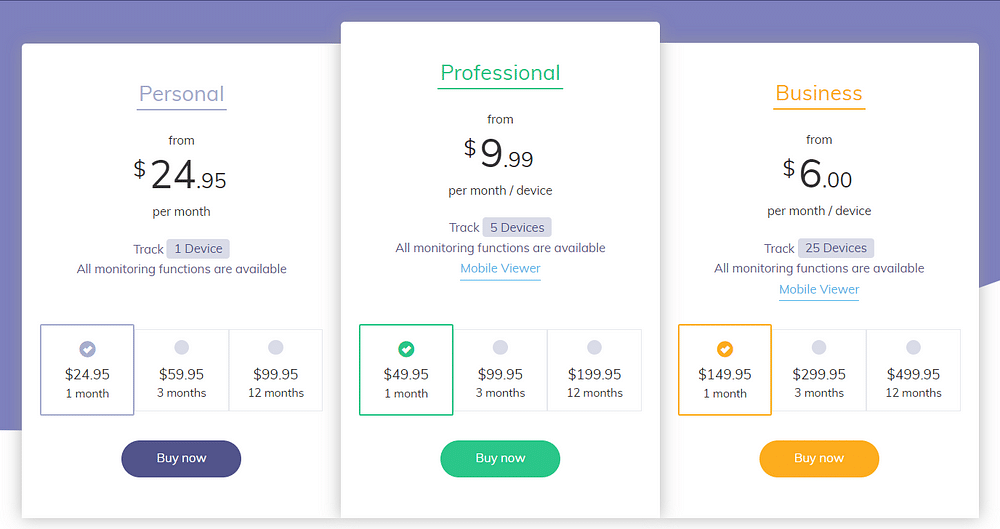Click Buy now under the Personal plan
Screen dimensions: 1000x529
tap(181, 458)
